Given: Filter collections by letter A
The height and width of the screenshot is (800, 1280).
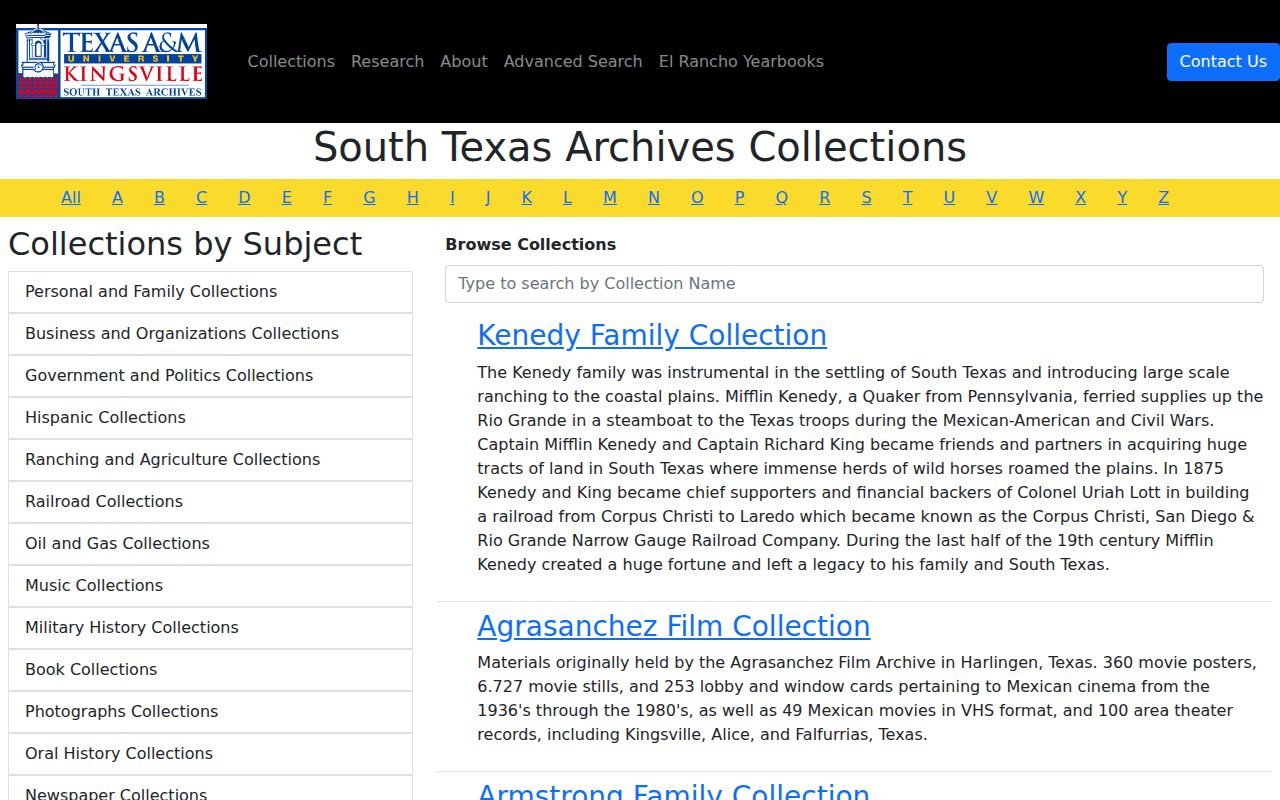Looking at the screenshot, I should click(117, 197).
